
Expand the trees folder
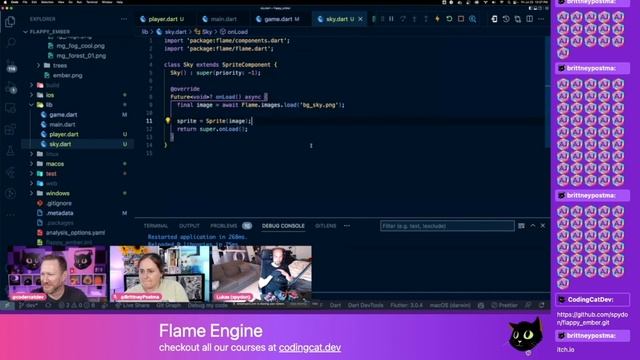60,65
